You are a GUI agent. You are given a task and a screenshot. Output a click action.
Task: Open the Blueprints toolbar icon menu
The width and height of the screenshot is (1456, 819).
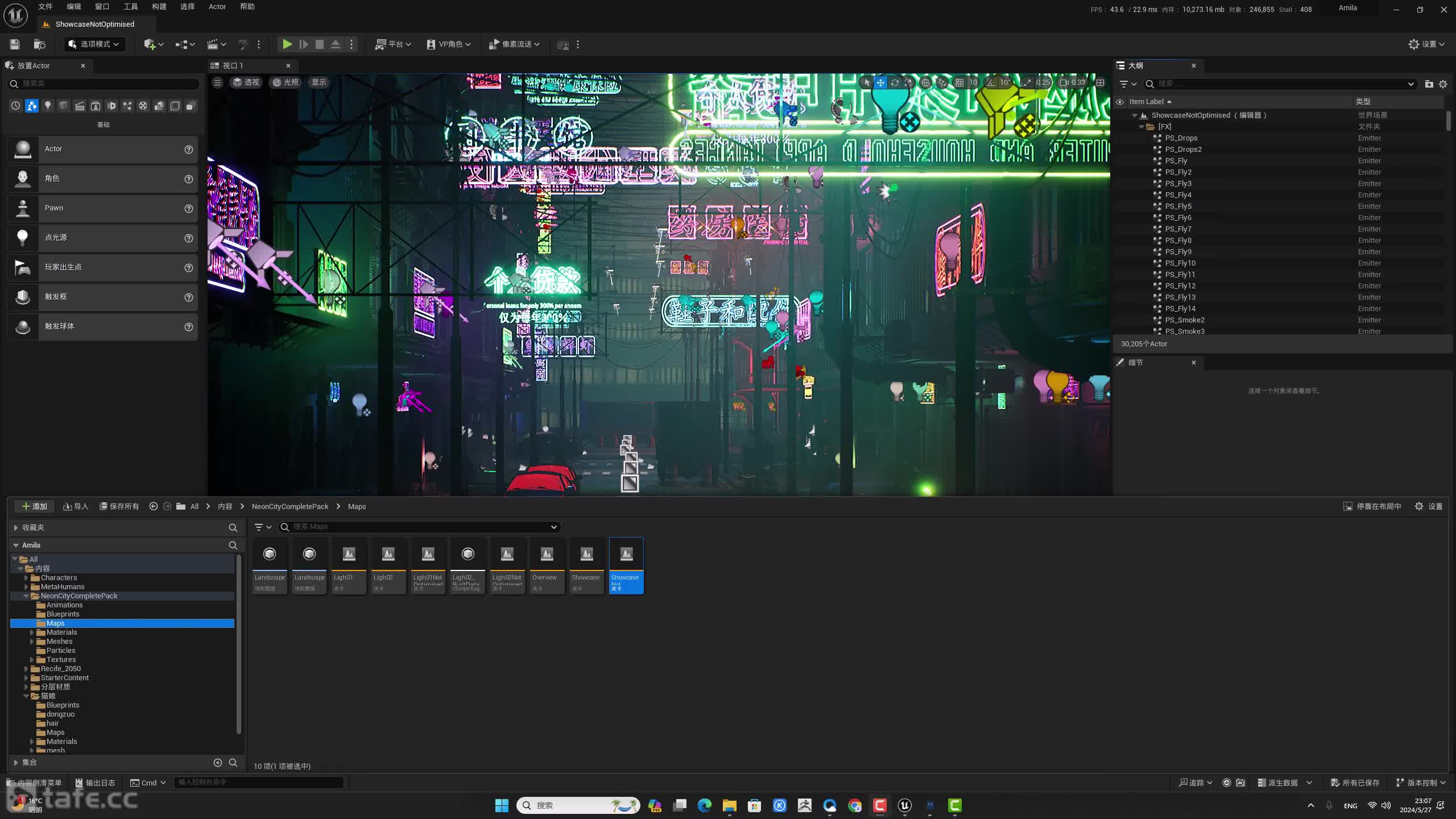click(185, 44)
